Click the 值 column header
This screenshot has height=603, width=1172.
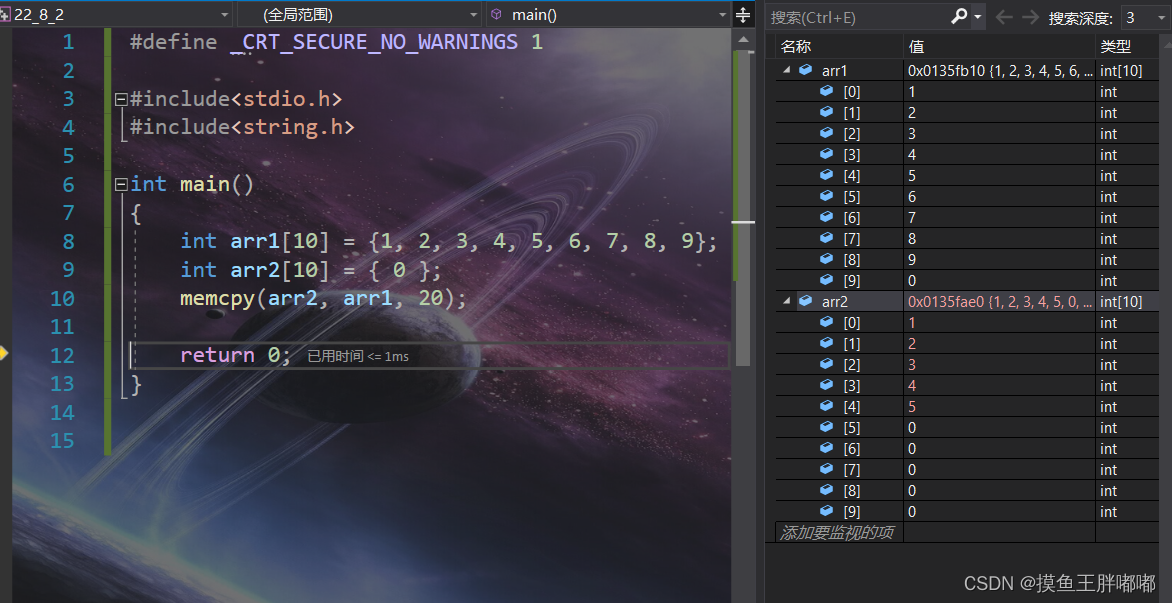999,46
